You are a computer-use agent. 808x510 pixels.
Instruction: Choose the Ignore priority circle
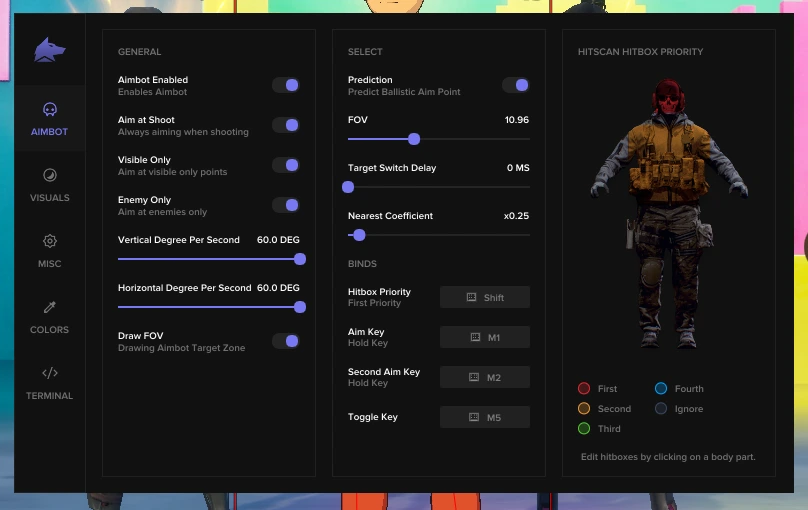coord(661,408)
